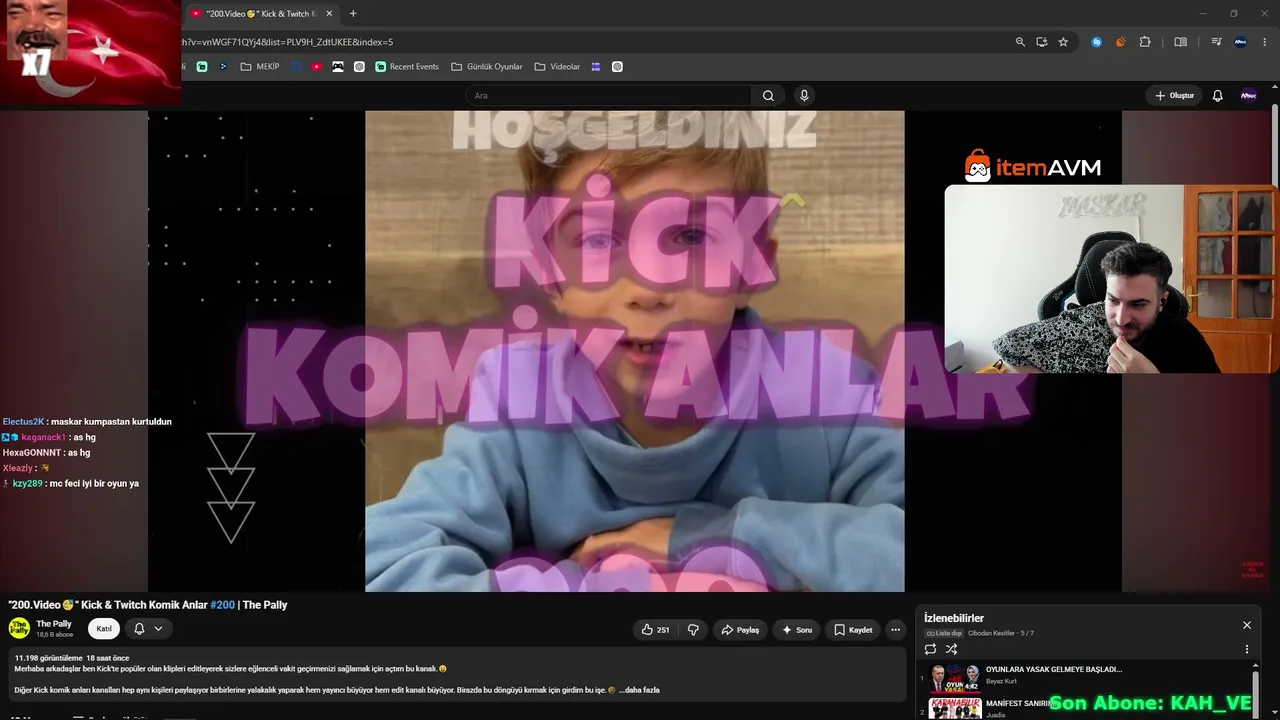
Task: Click chat message 'maskar kumpastan kurtuldun'
Action: [x=110, y=422]
